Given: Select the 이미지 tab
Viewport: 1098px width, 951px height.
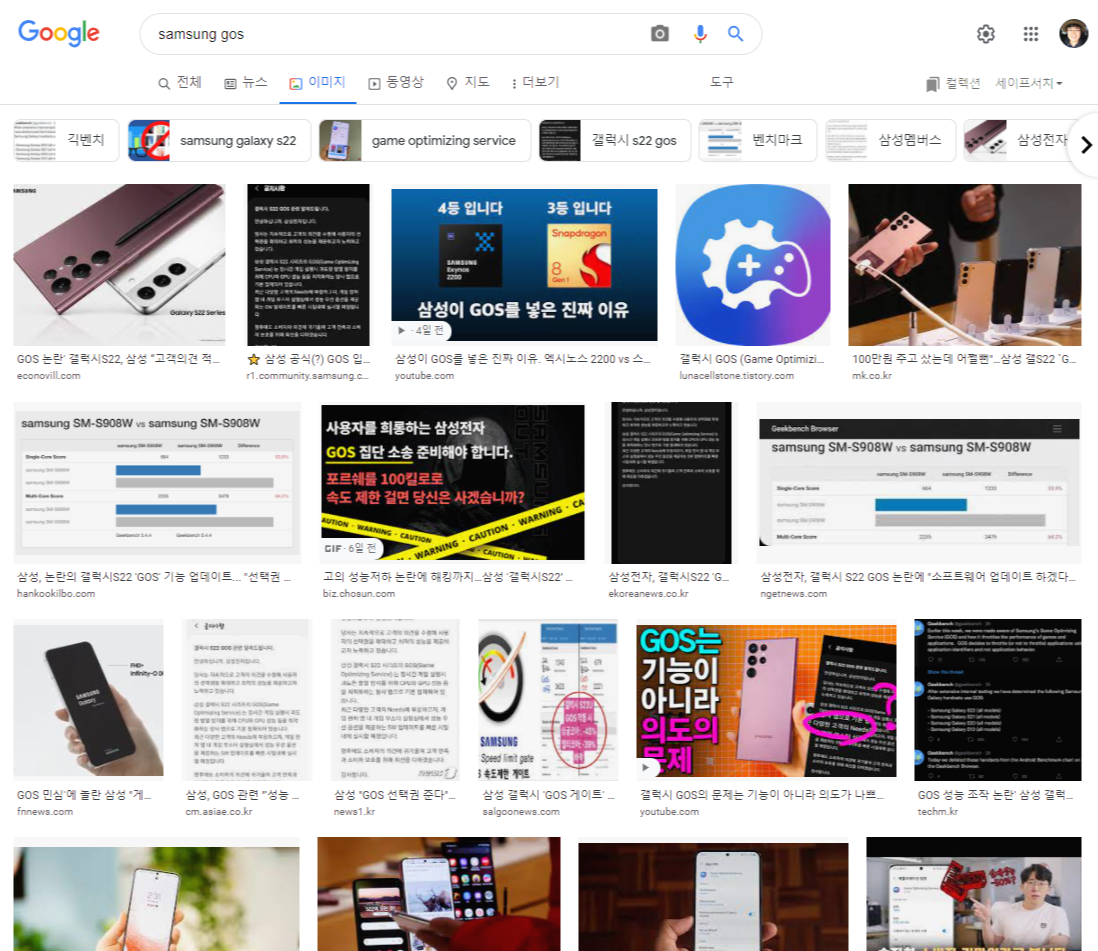Looking at the screenshot, I should (317, 83).
